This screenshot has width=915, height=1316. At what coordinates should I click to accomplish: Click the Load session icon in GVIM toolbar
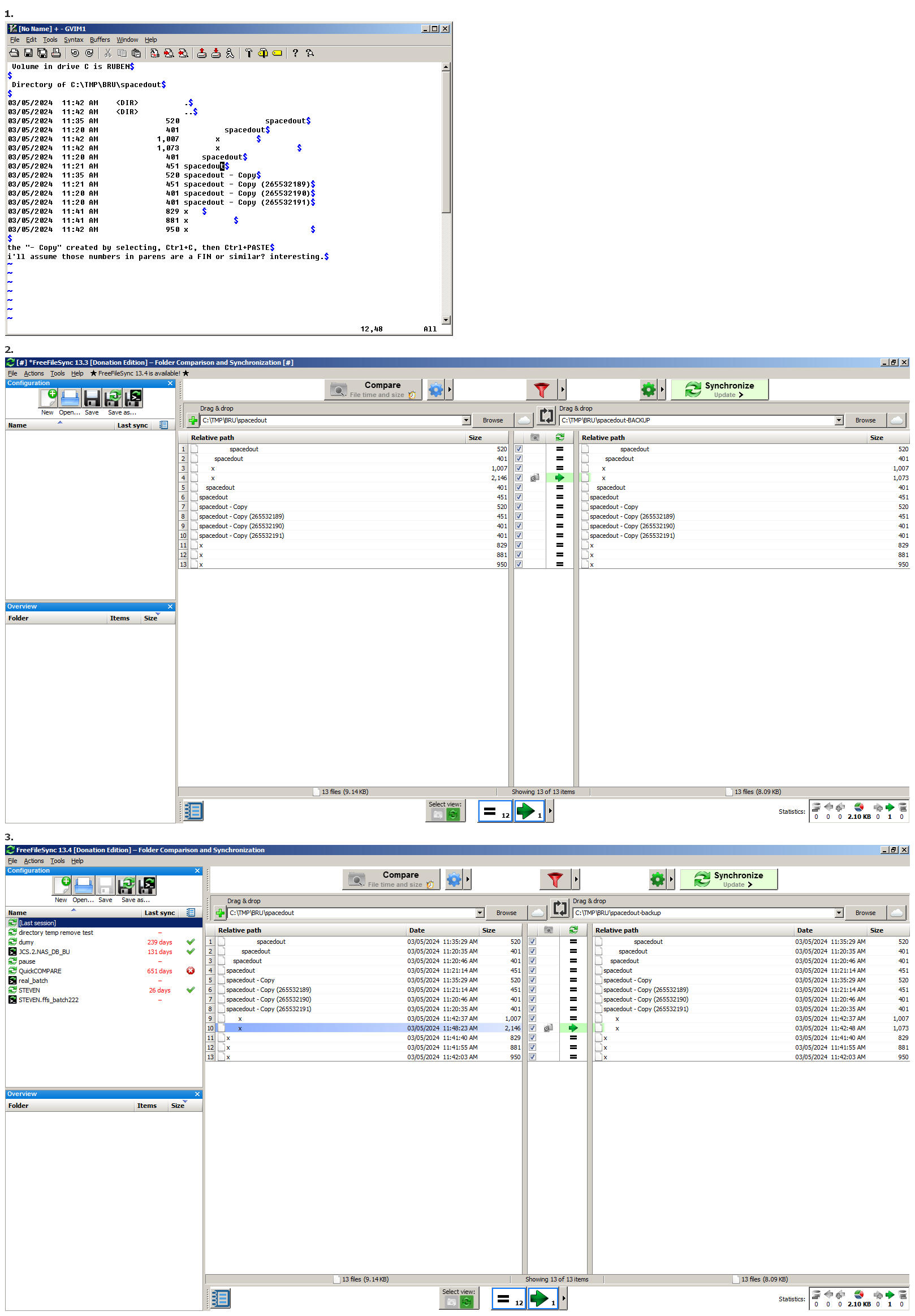point(202,53)
